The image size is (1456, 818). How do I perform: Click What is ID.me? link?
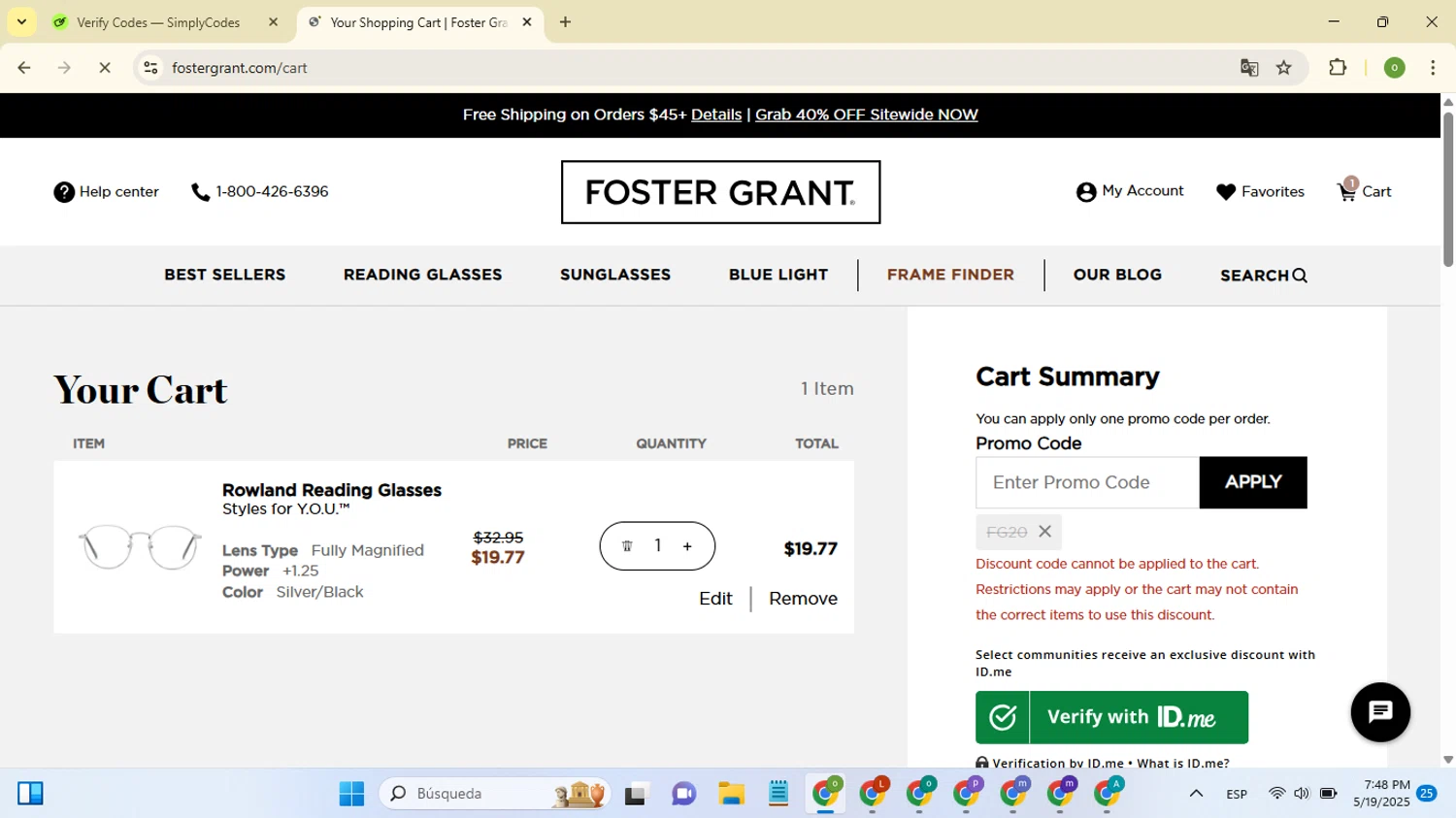(1183, 763)
